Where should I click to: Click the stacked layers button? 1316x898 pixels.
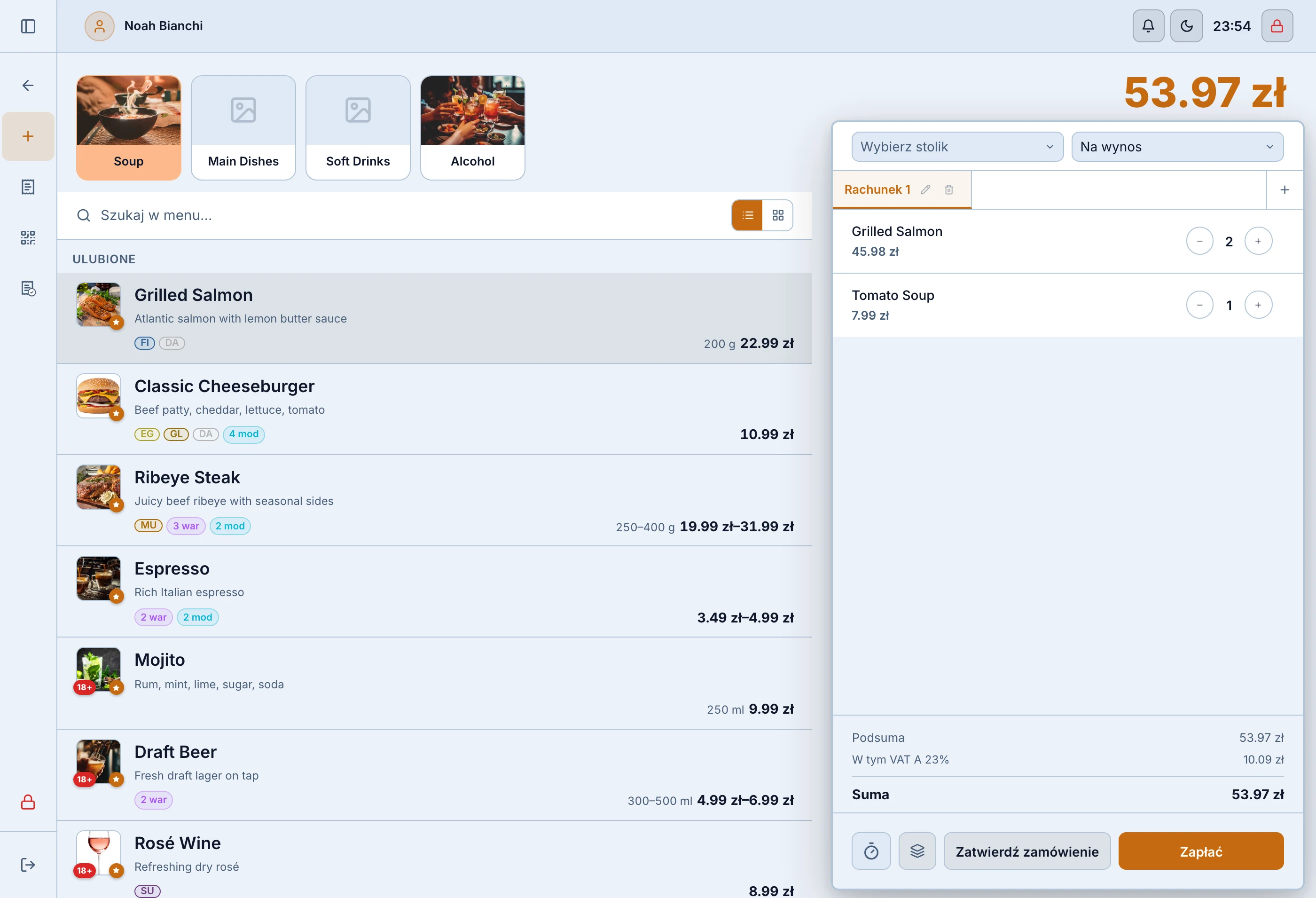click(917, 851)
